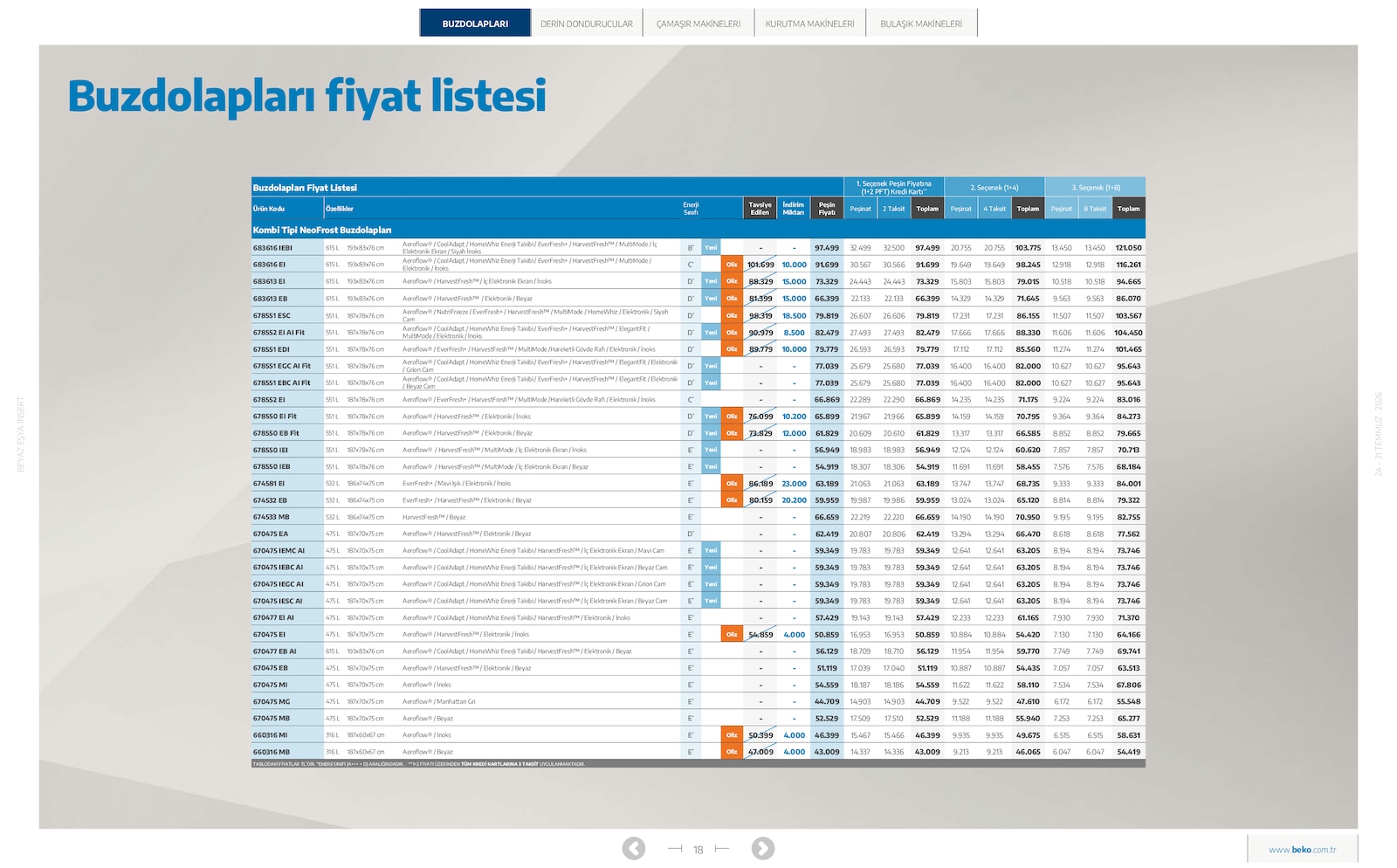Select product code 678550 IEB
Screen dimensions: 1397x868
point(272,466)
